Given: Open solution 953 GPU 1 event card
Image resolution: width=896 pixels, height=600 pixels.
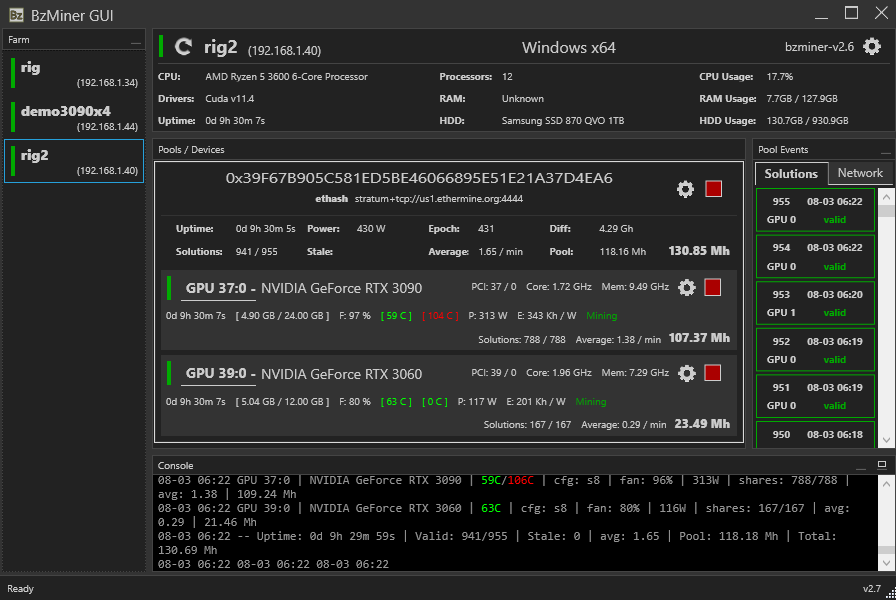Looking at the screenshot, I should [815, 303].
